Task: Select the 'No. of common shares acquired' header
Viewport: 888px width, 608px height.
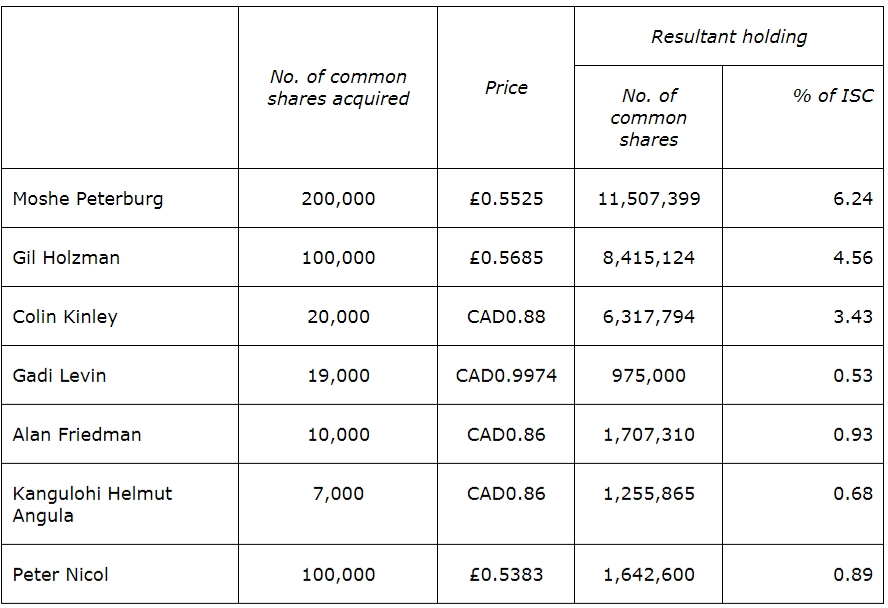Action: 338,88
